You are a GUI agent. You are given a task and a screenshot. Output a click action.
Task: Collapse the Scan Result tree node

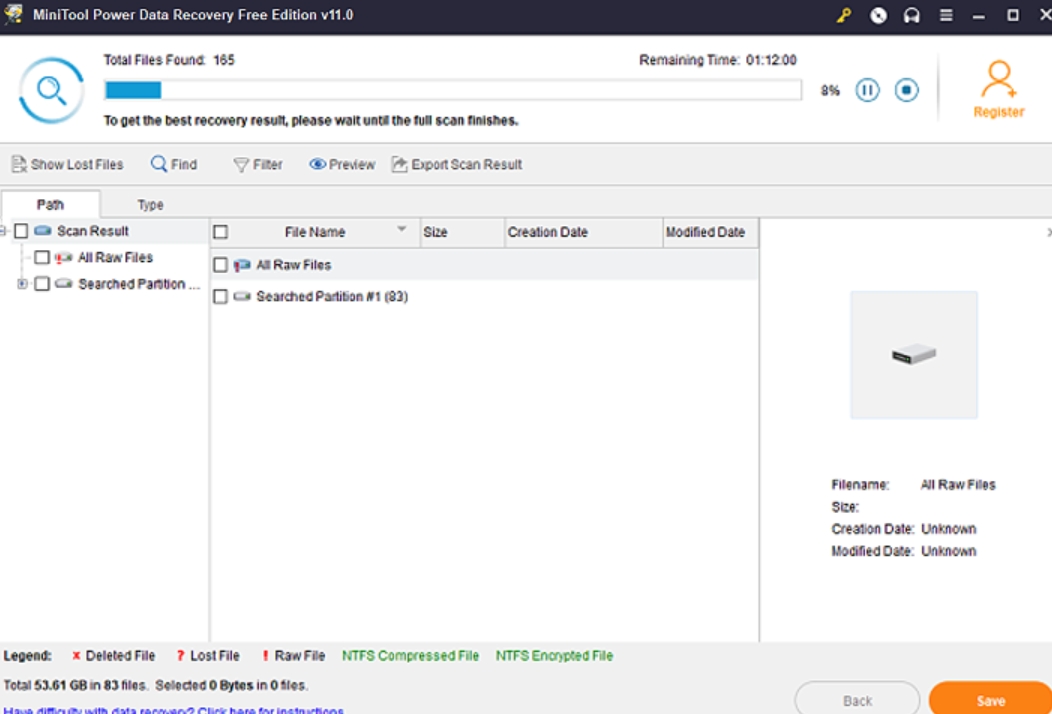pyautogui.click(x=3, y=232)
